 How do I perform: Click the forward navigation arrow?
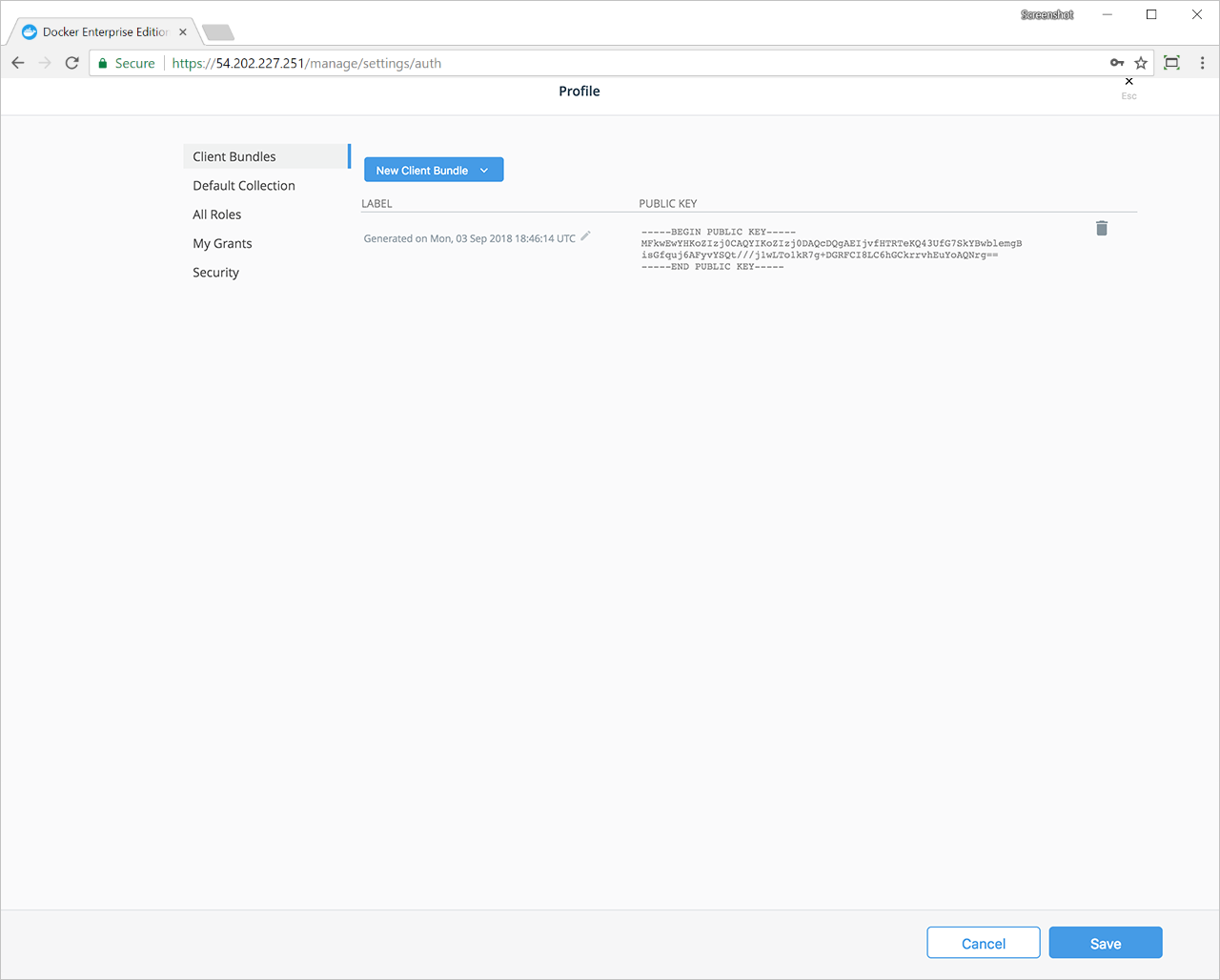click(44, 62)
